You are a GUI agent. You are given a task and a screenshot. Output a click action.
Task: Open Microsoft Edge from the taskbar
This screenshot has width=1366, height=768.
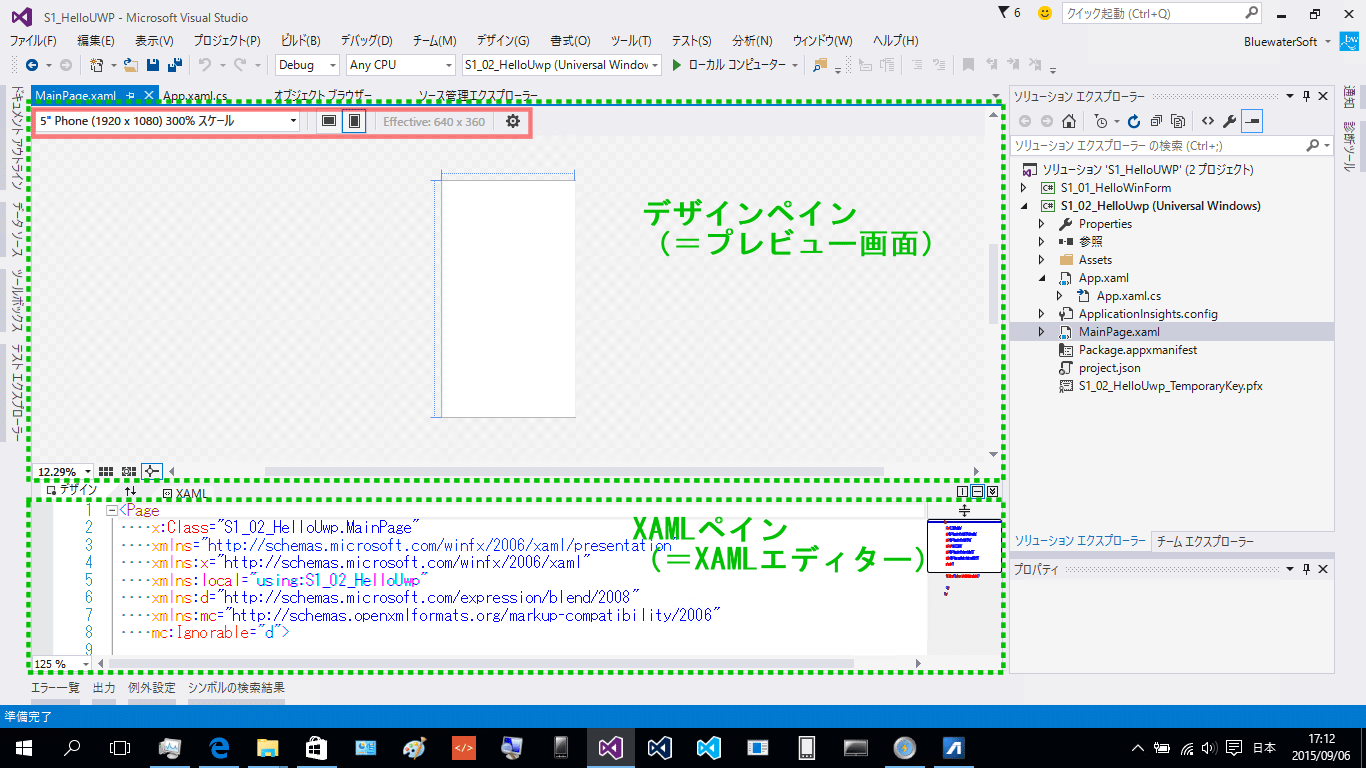219,747
